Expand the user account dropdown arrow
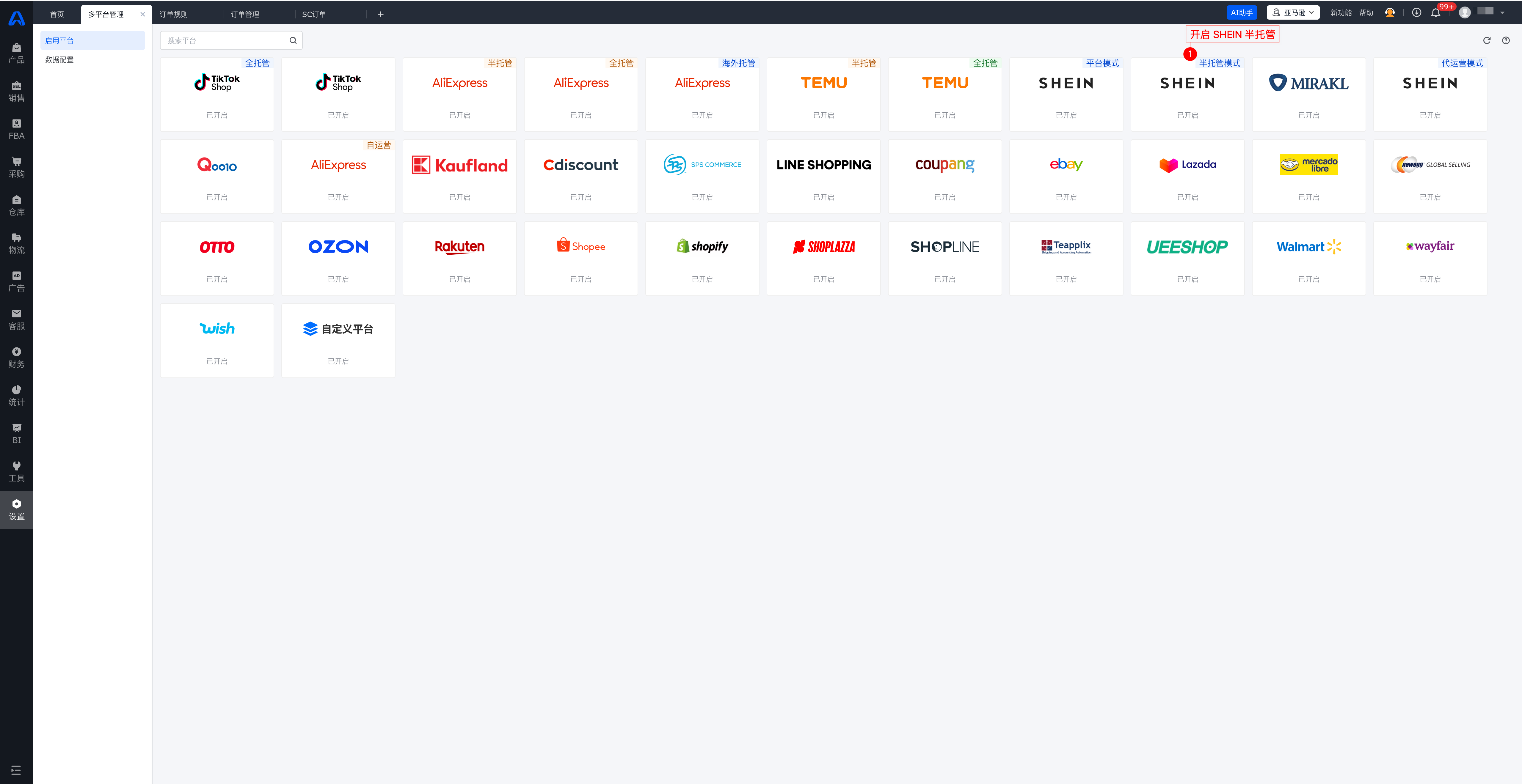This screenshot has width=1522, height=784. coord(1502,12)
